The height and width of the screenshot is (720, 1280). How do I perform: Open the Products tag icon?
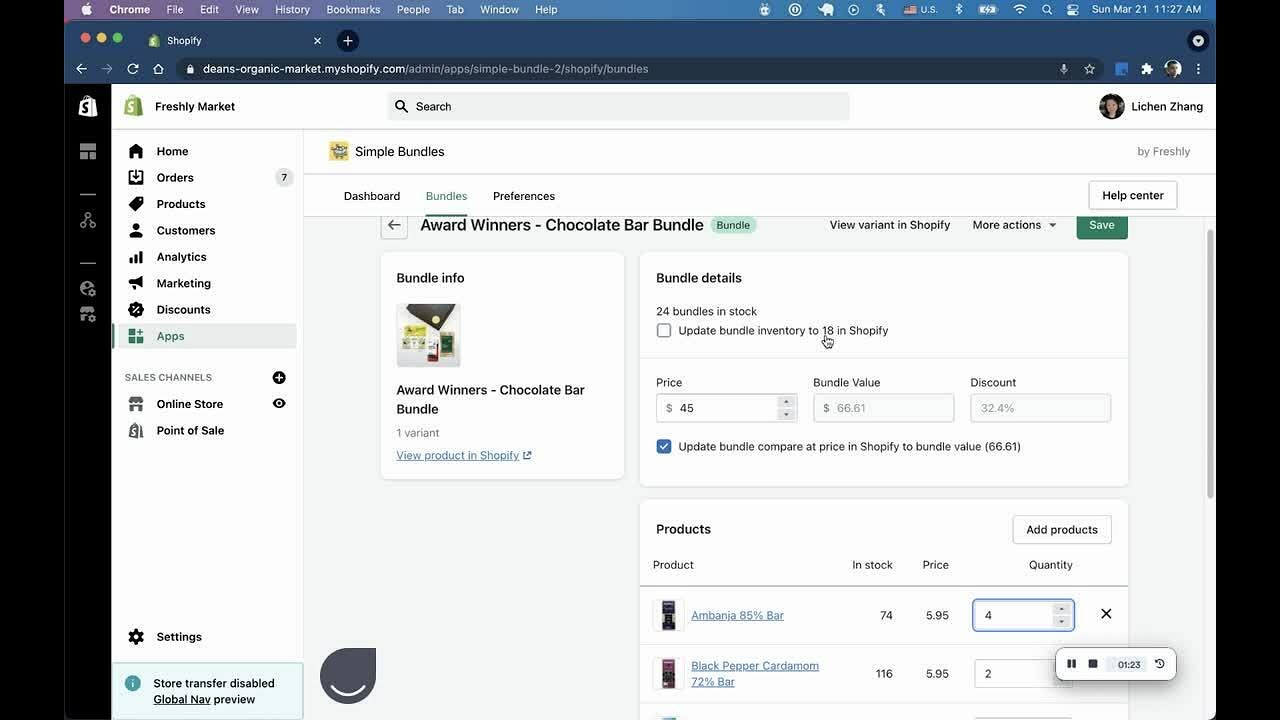136,204
